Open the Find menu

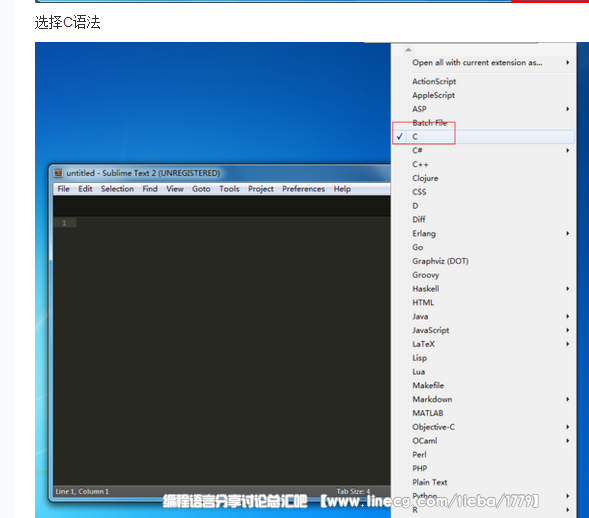(150, 189)
